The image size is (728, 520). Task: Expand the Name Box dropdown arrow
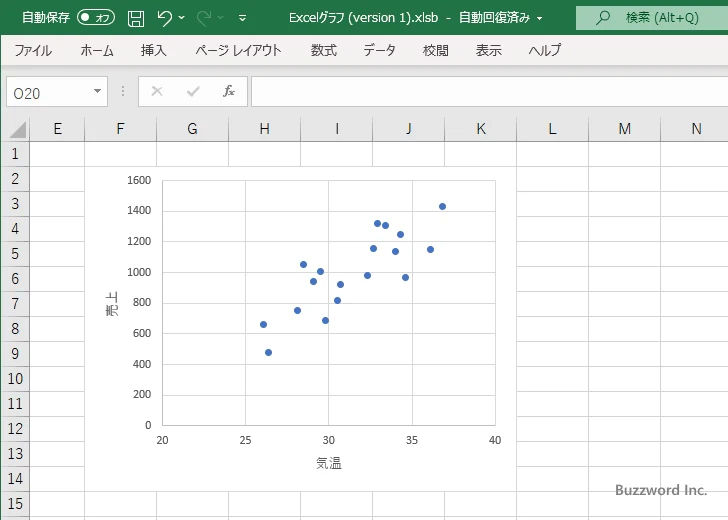point(98,91)
